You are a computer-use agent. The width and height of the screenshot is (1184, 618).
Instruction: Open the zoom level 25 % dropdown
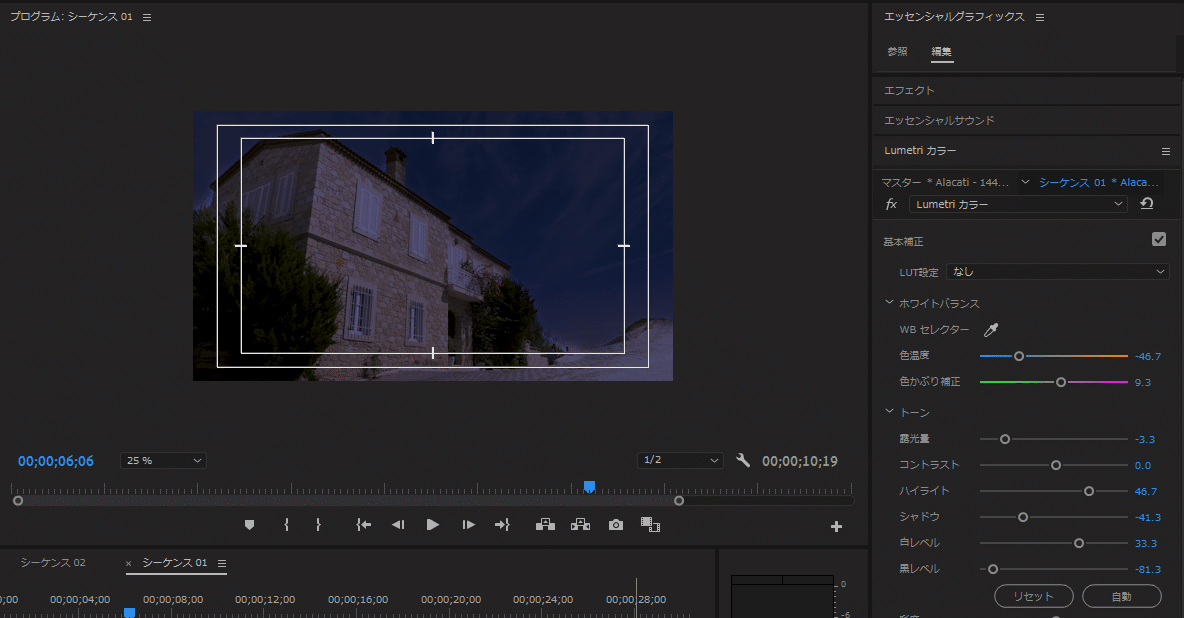(163, 460)
